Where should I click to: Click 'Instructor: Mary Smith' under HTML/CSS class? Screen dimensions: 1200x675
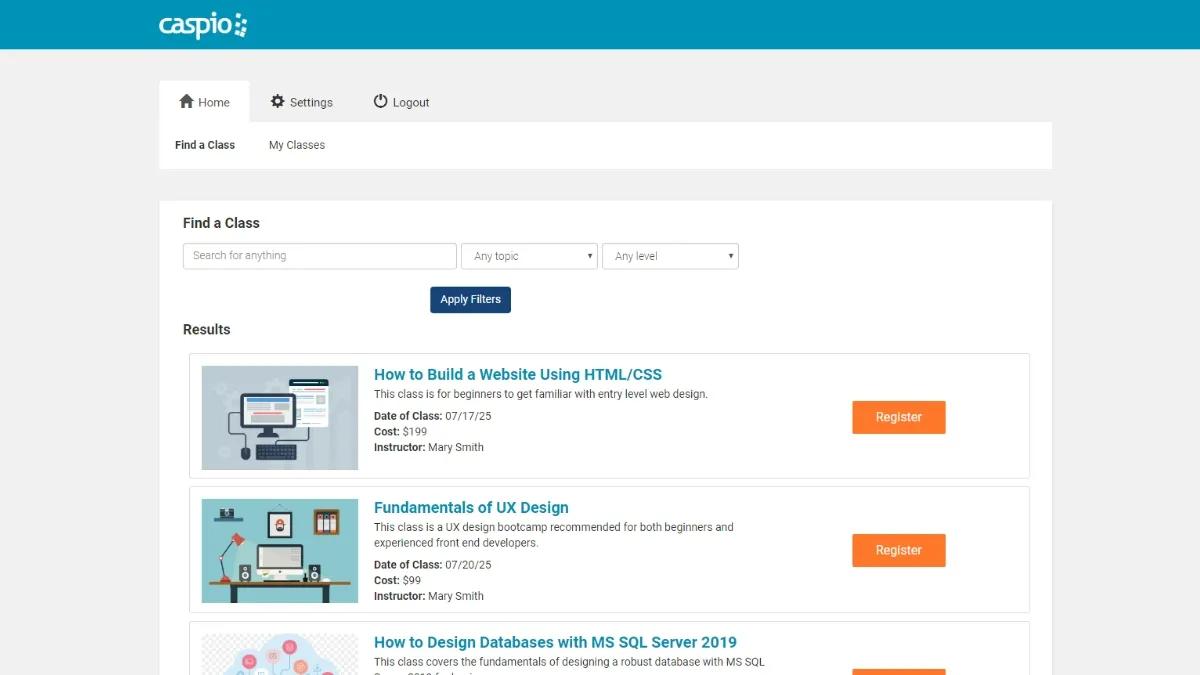429,447
